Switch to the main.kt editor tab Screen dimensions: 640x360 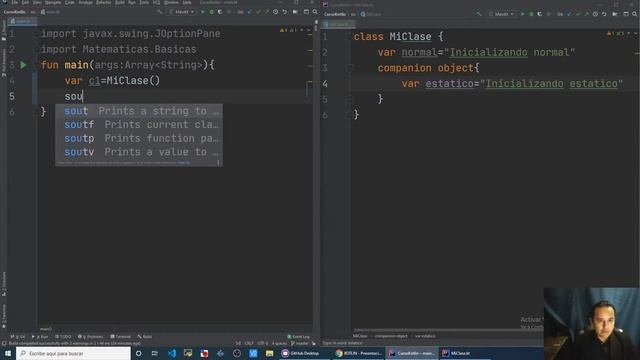click(x=22, y=21)
